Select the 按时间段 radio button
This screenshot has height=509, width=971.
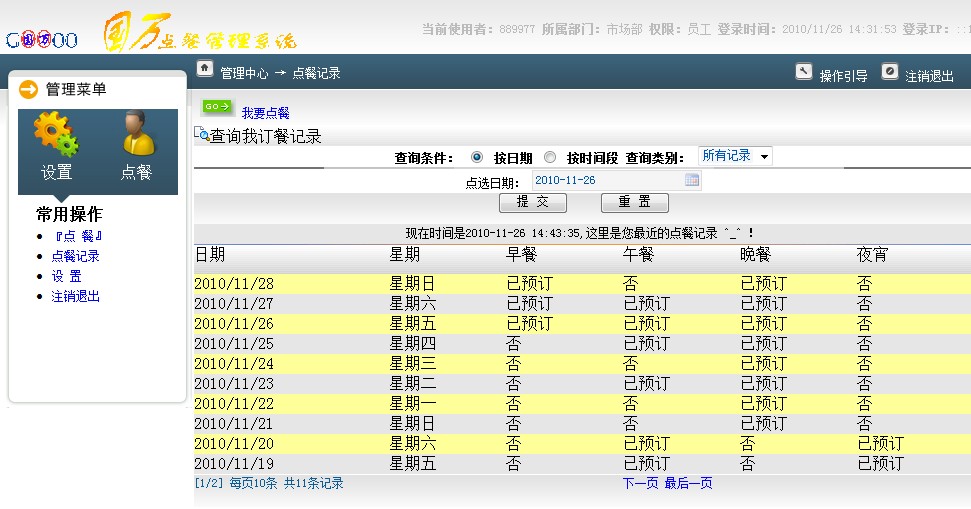point(550,157)
